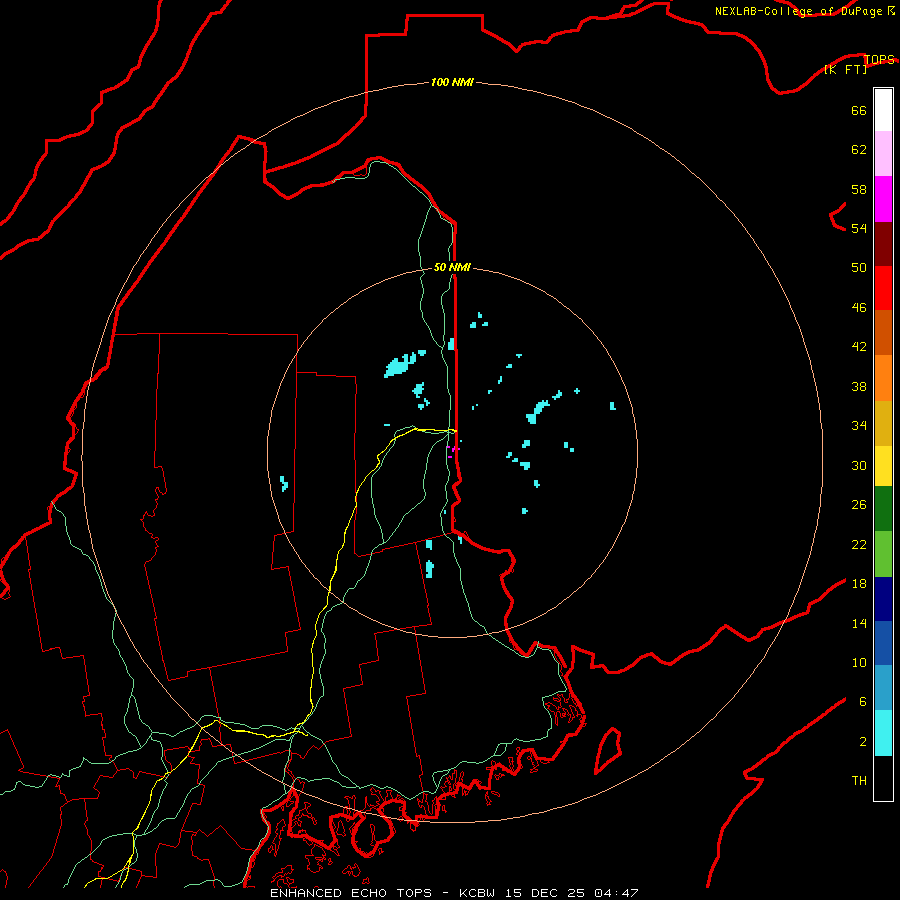Click the '50 NMI' range ring label
Viewport: 900px width, 900px height.
(x=452, y=267)
